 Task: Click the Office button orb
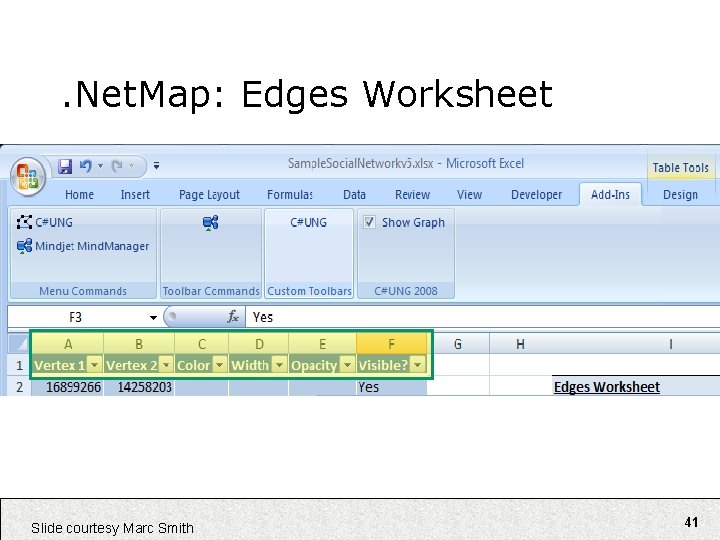pyautogui.click(x=28, y=177)
